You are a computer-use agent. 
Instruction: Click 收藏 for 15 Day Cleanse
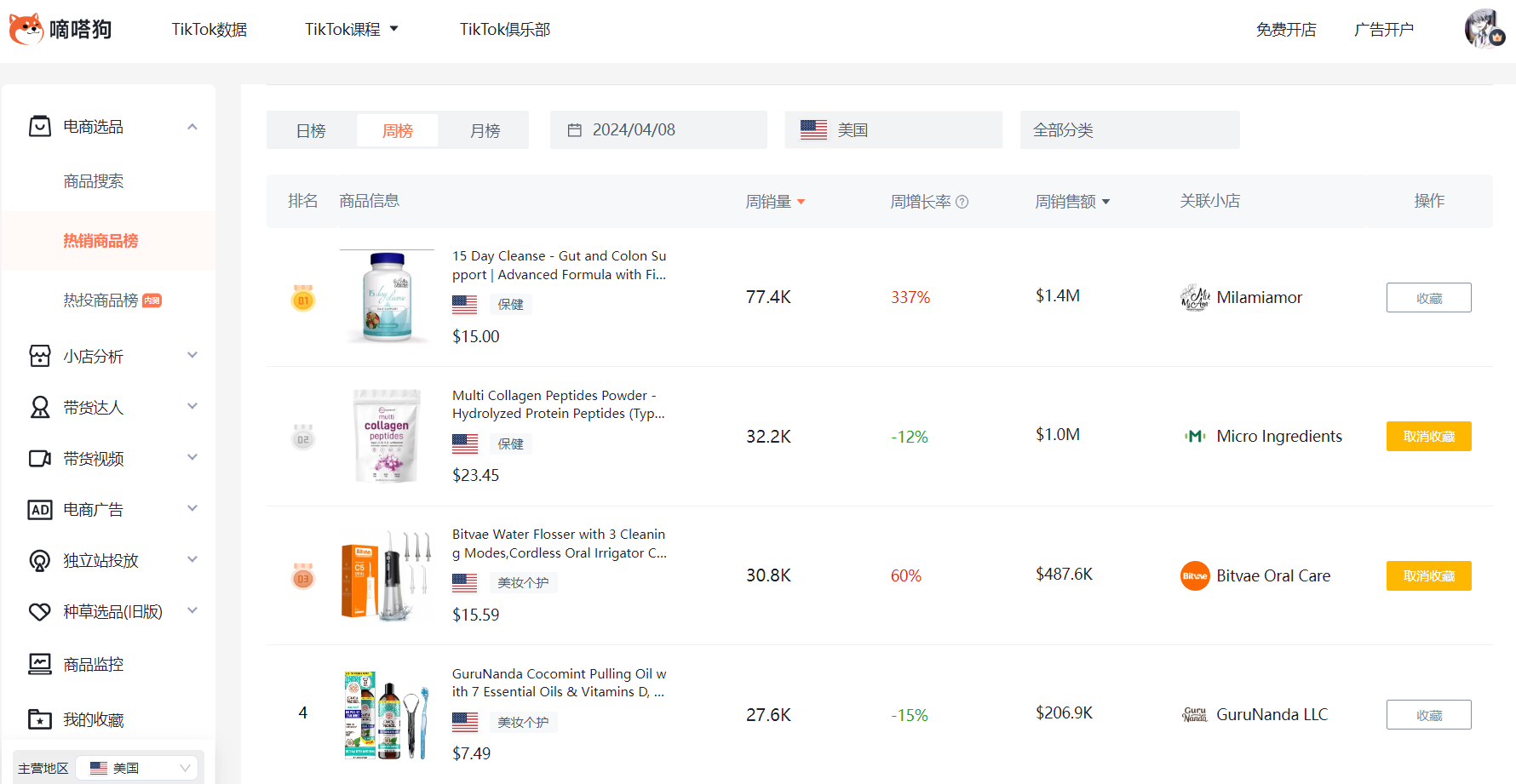point(1429,298)
